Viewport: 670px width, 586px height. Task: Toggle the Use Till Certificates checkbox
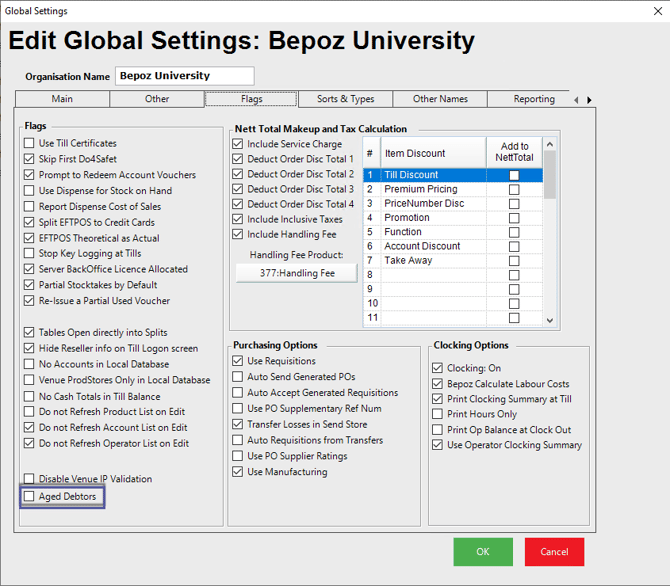tap(30, 143)
